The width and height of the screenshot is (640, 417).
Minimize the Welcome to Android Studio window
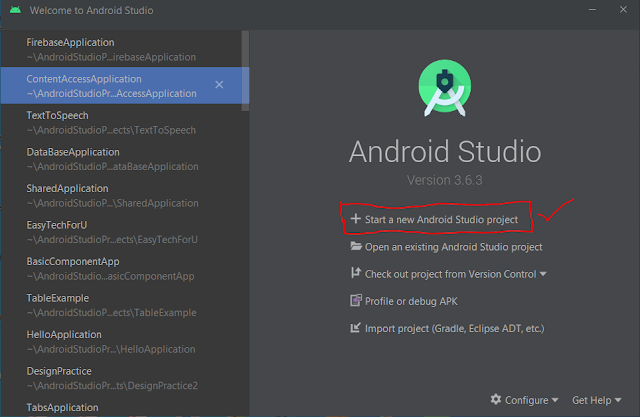(592, 9)
